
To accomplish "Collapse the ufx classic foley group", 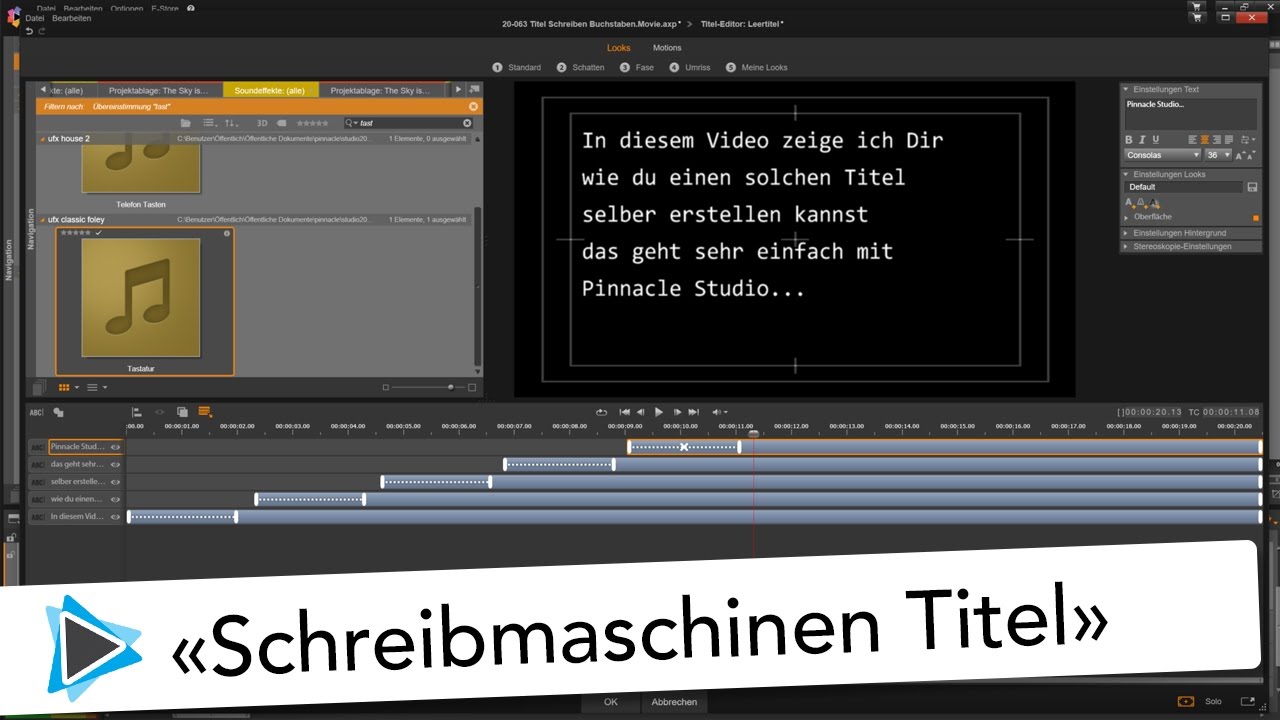I will click(41, 219).
